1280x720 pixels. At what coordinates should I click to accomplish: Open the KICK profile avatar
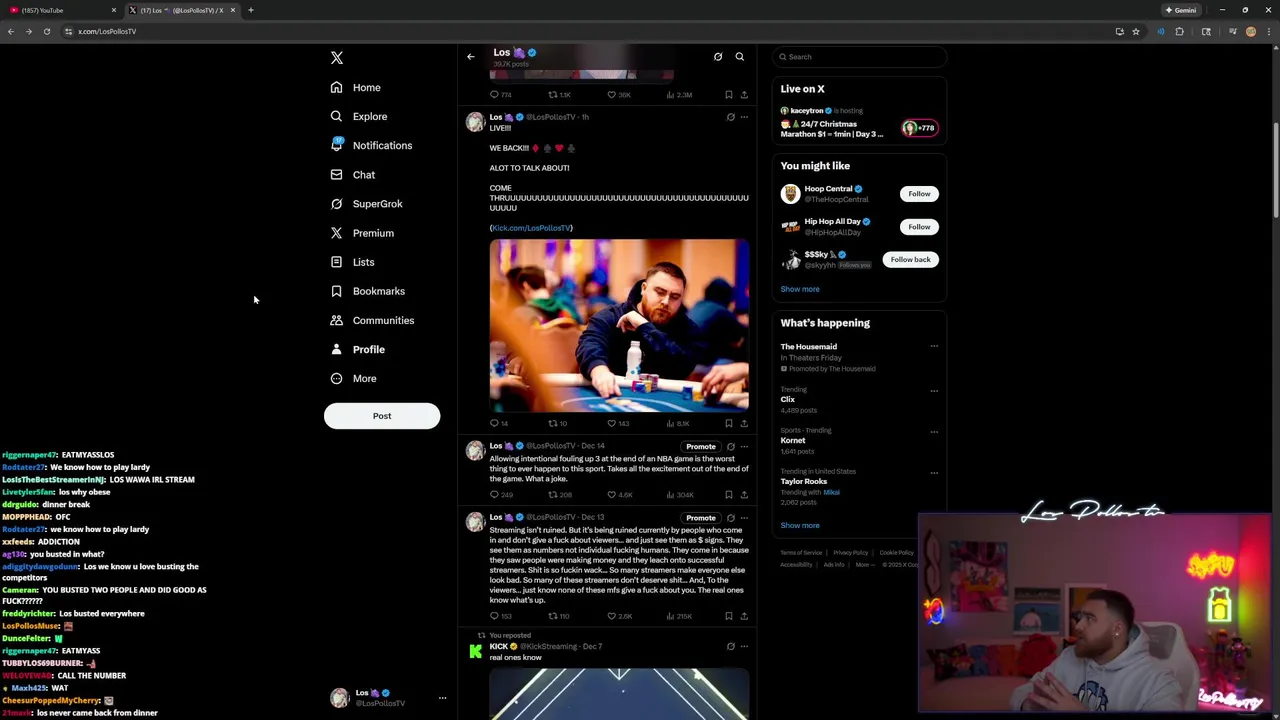pos(475,651)
